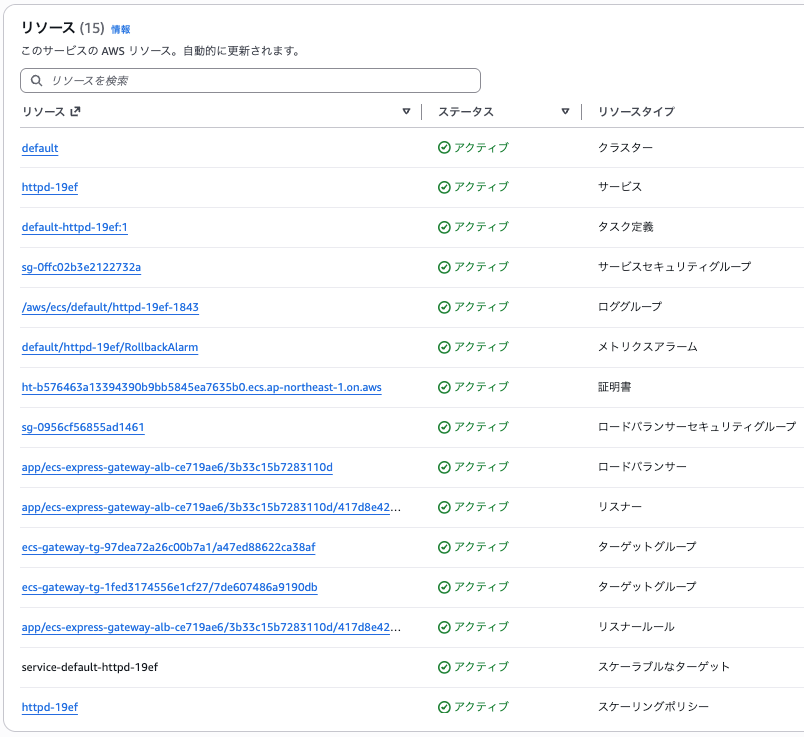Click the 情報 info link next to リソース heading
Screen dimensions: 804x737
(119, 30)
